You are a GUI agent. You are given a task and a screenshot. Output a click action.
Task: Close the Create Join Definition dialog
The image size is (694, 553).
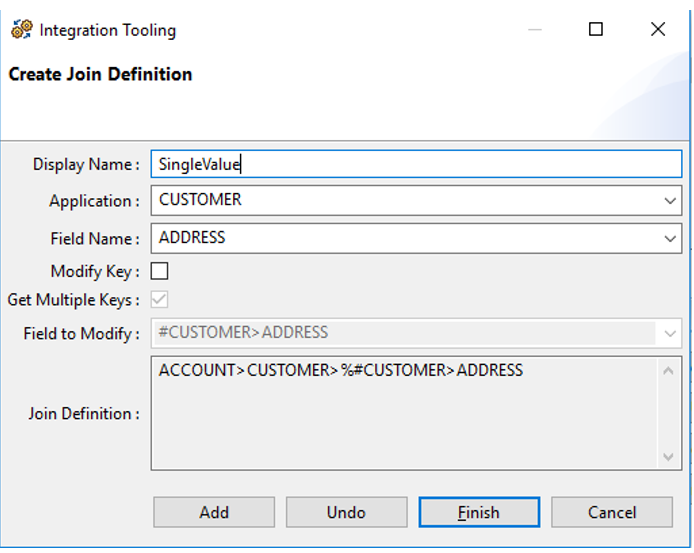[658, 30]
